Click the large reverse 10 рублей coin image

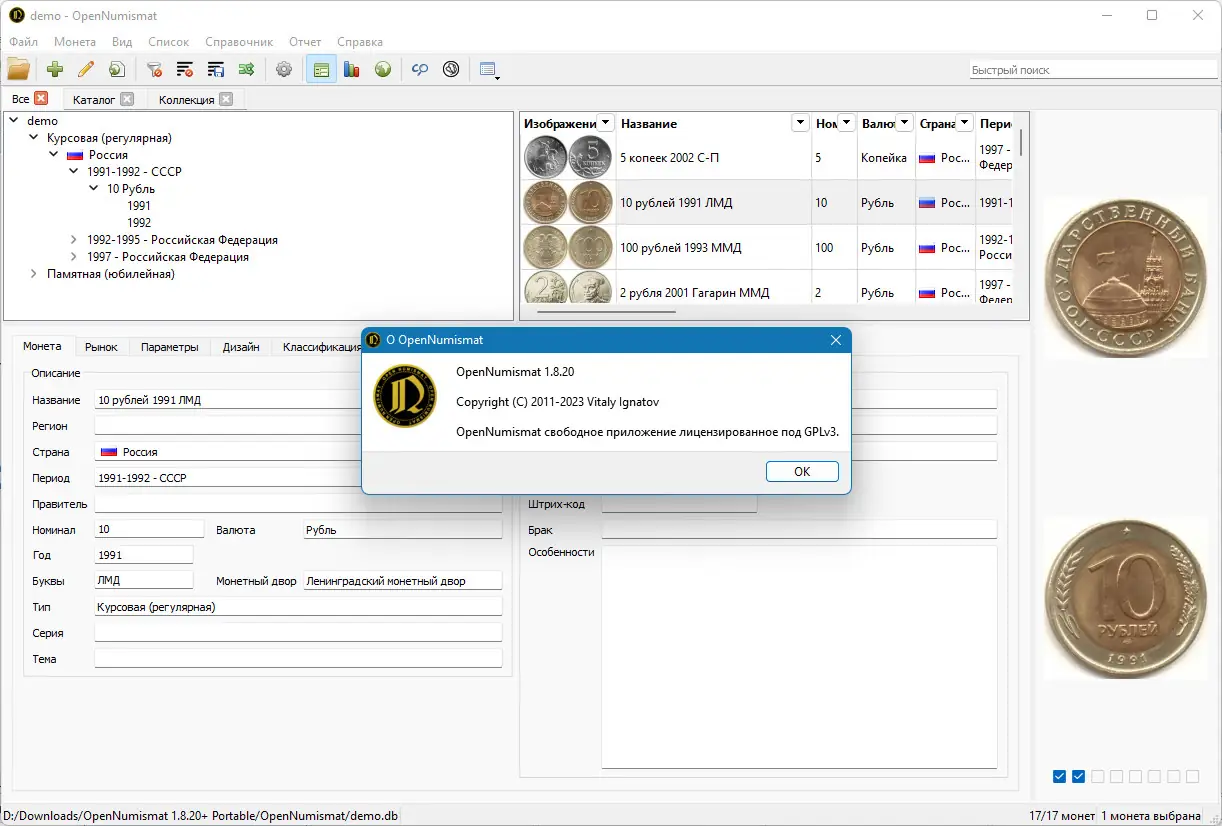pyautogui.click(x=1127, y=598)
